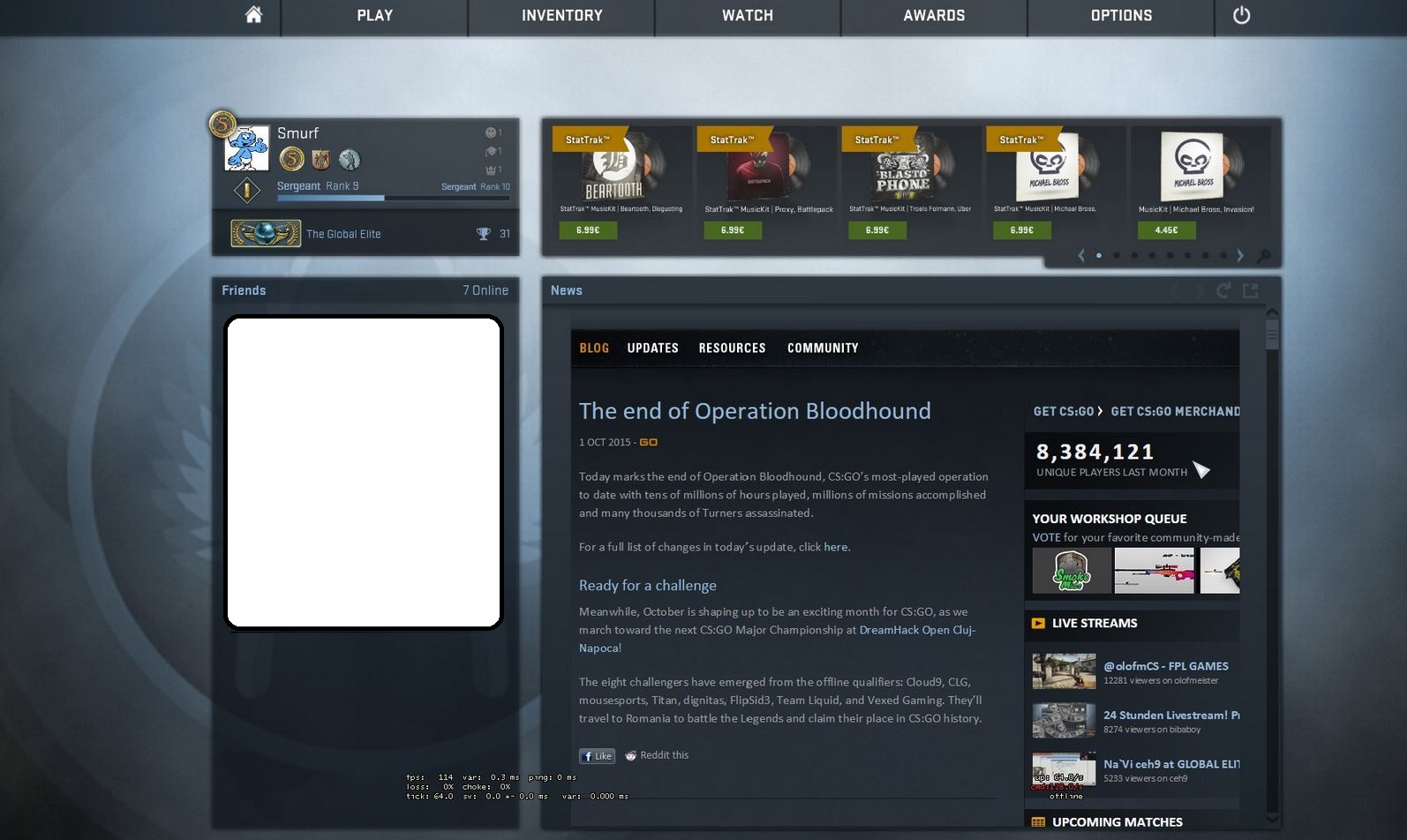The image size is (1407, 840).
Task: Click the Sergeant rank diamond insignia
Action: point(247,190)
